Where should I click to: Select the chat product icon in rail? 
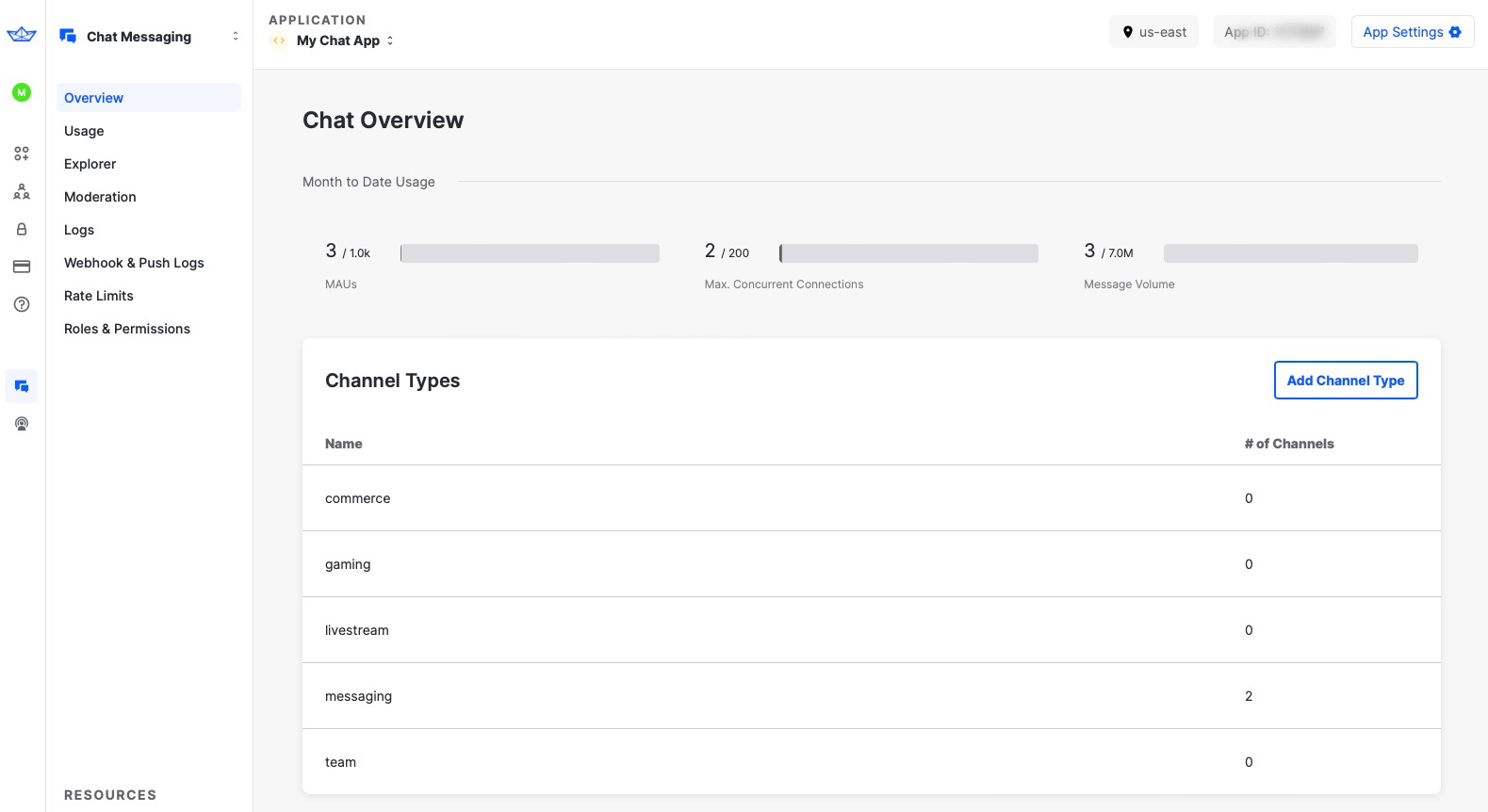[x=22, y=386]
